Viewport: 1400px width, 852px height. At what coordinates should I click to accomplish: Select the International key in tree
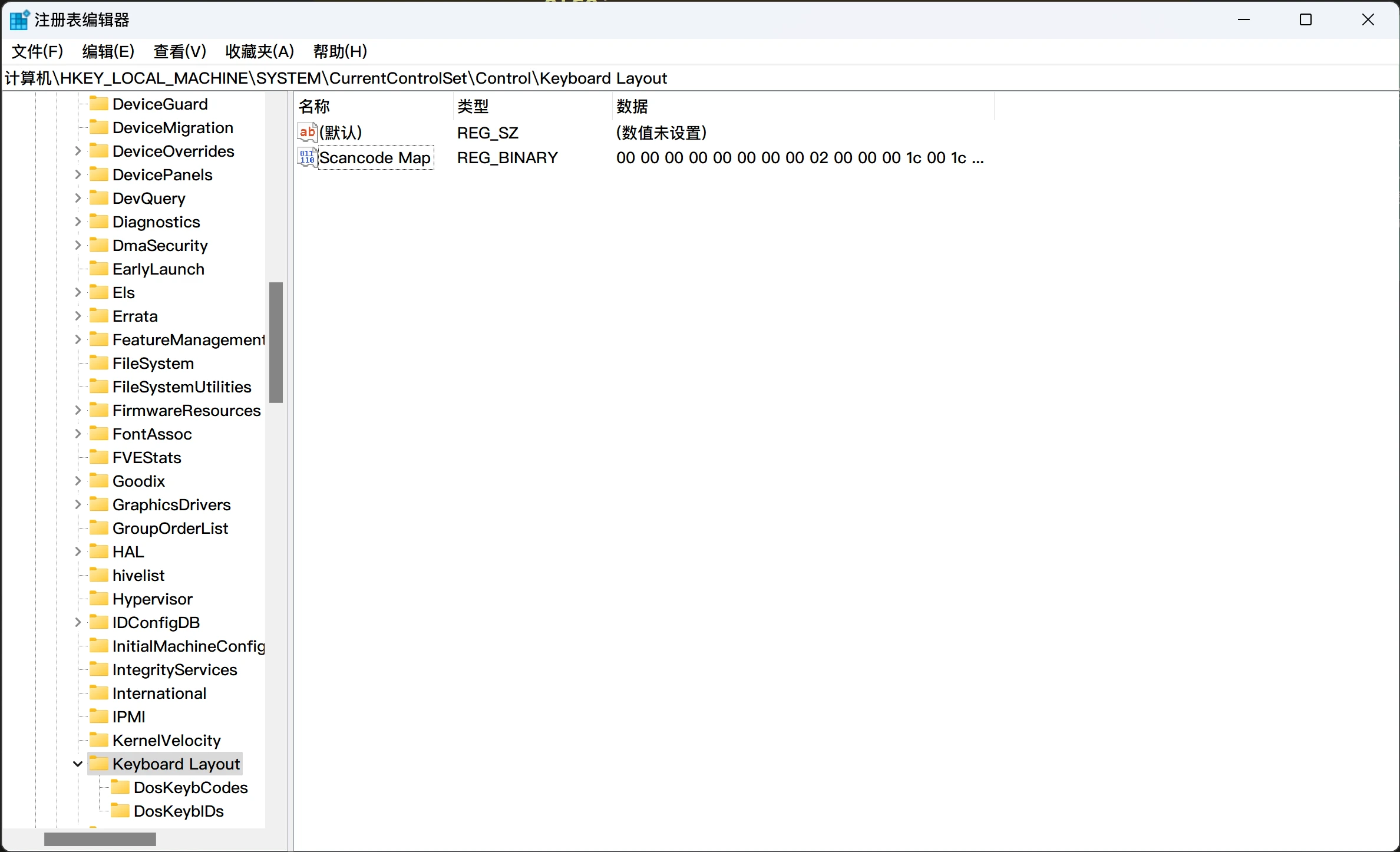(x=159, y=693)
